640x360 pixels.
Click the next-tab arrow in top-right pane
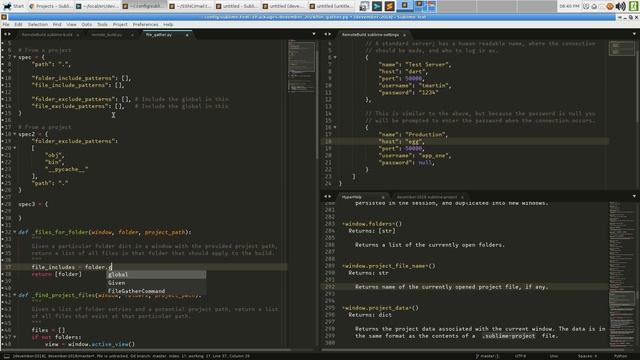point(330,34)
